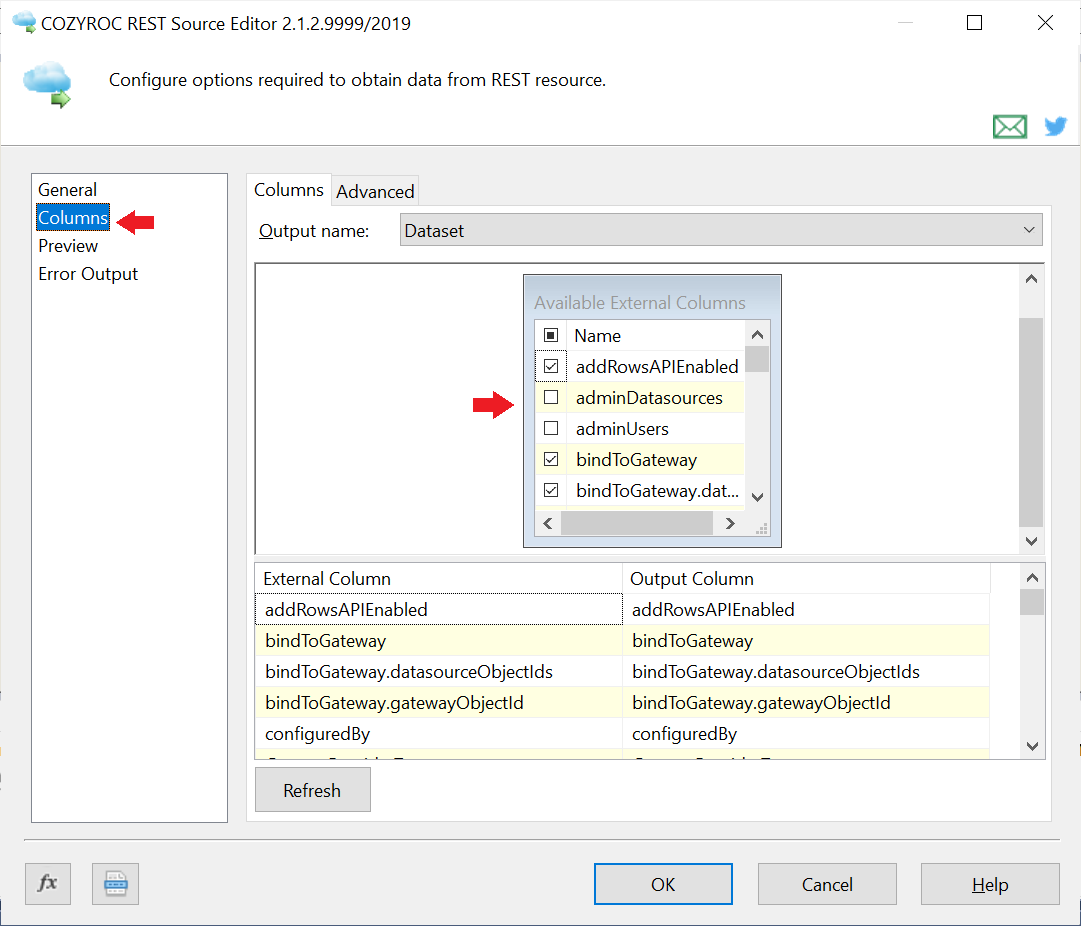Select Output Column bindToGateway.gatewayObjectId

pyautogui.click(x=807, y=703)
